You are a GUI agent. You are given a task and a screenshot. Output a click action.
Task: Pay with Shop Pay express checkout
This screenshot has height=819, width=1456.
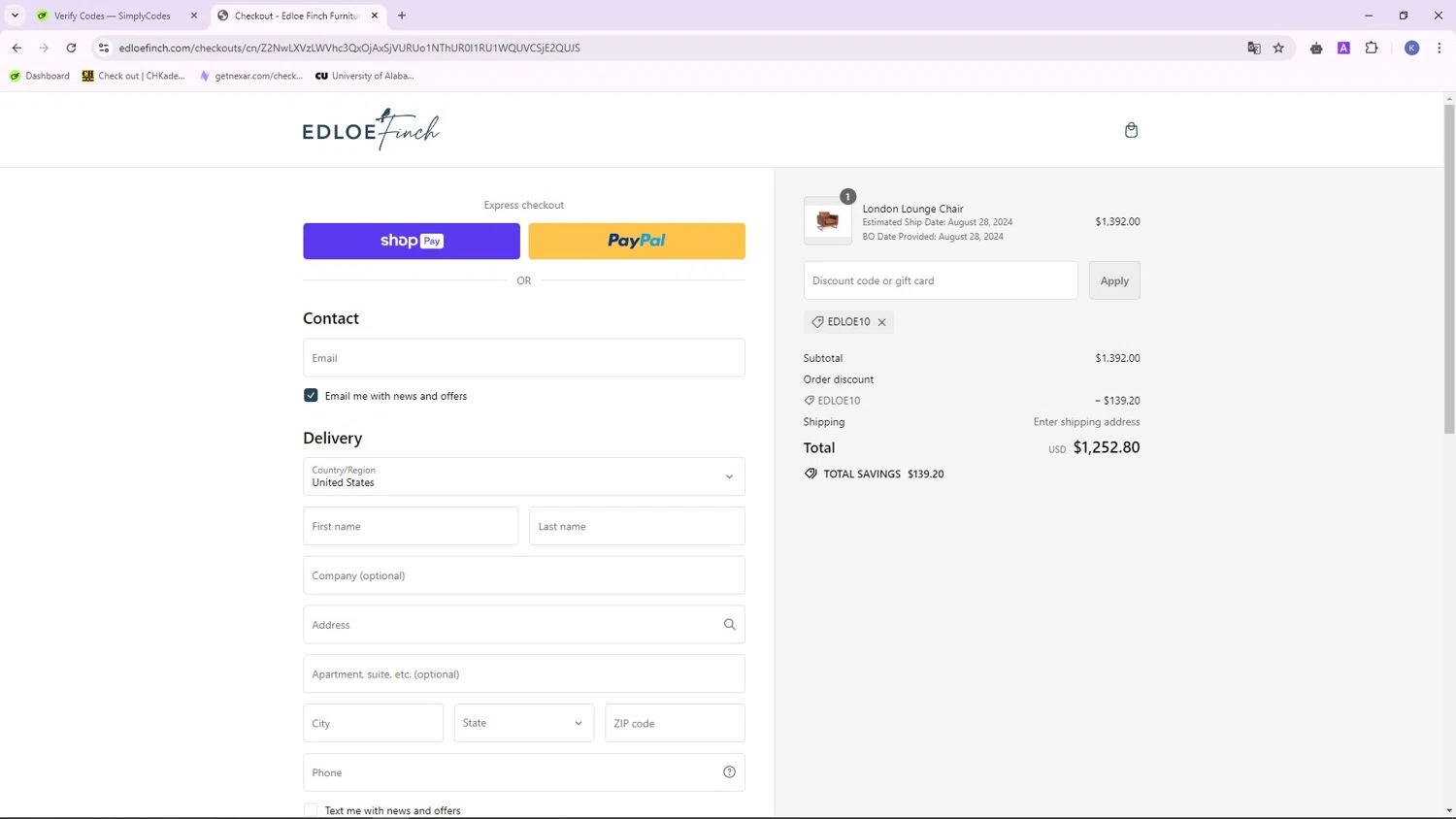412,241
